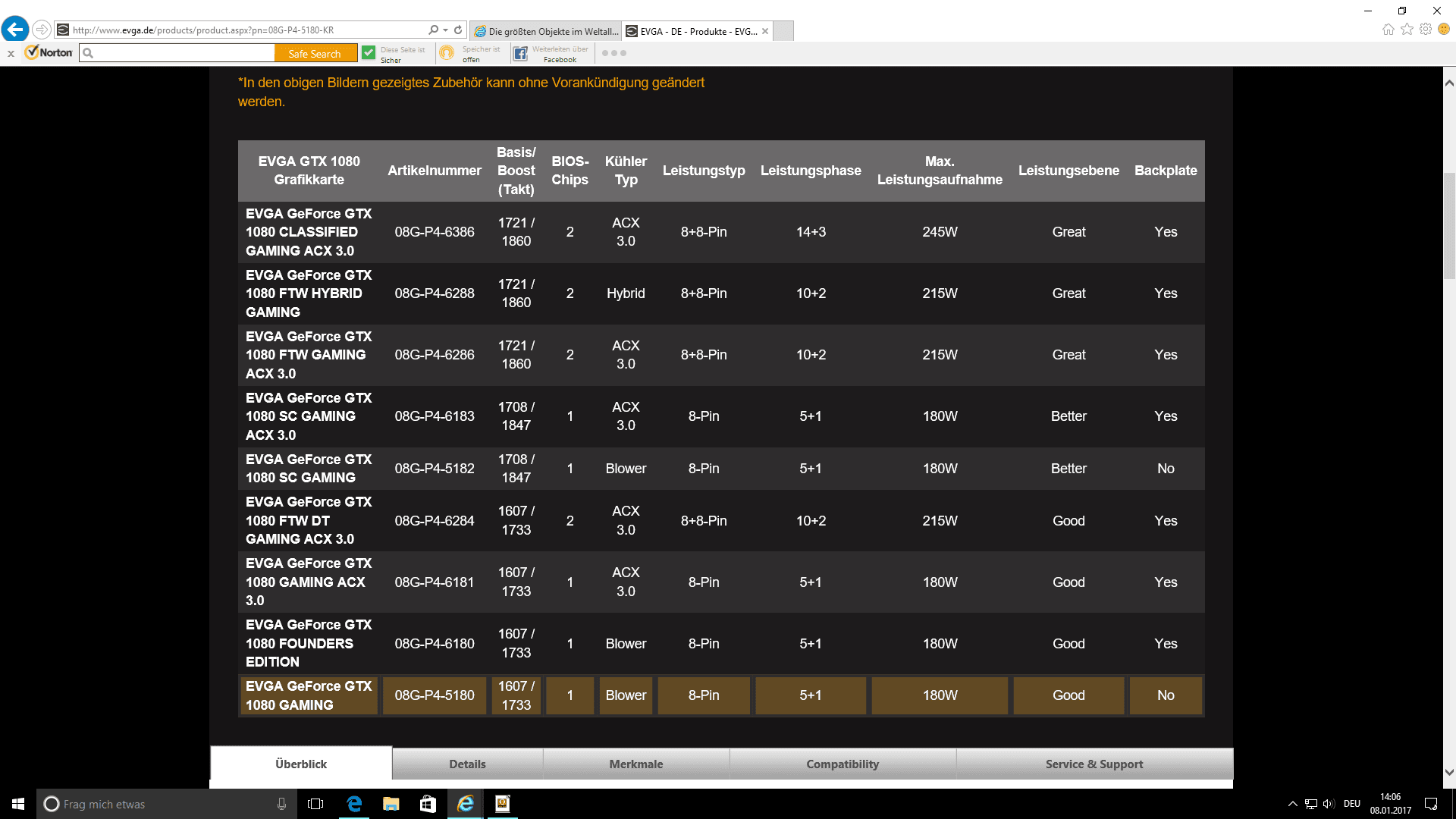Switch to 'Die größten Objekte im Weltall' tab
The height and width of the screenshot is (819, 1456).
point(545,31)
